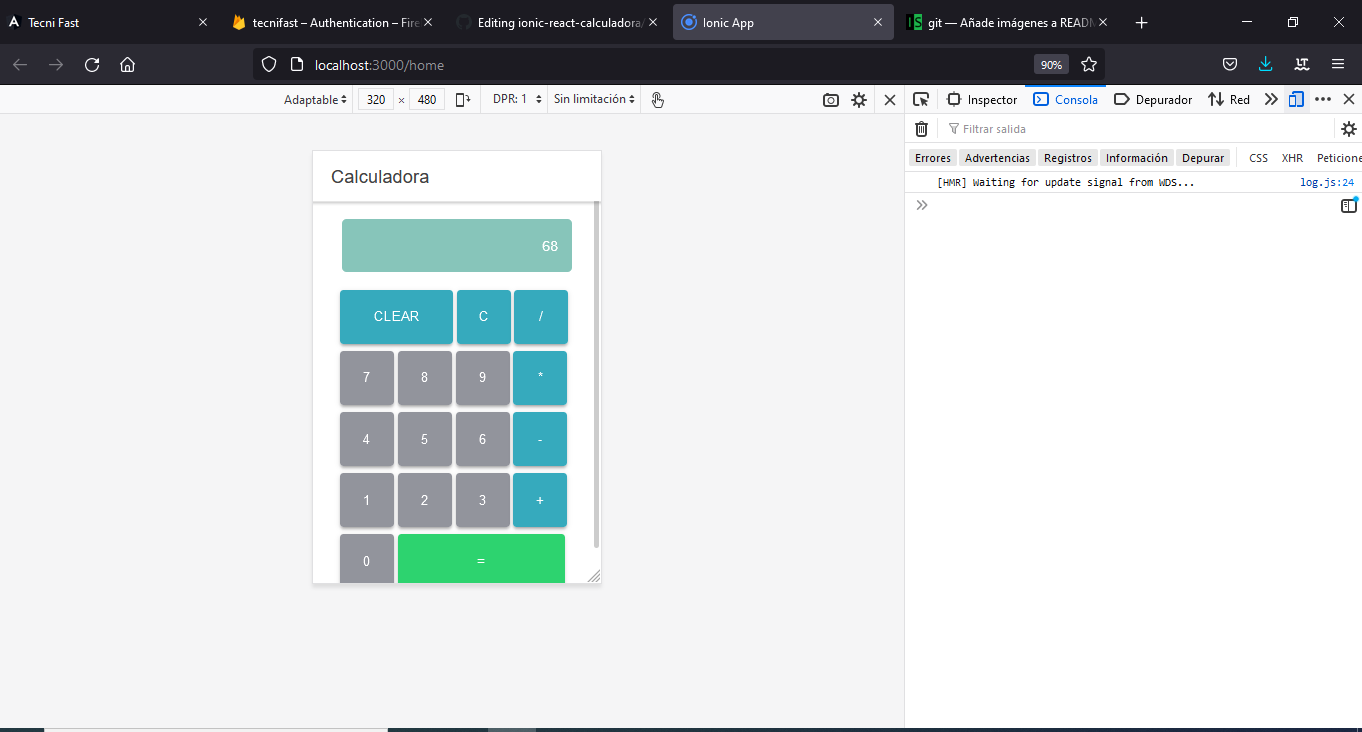Image resolution: width=1362 pixels, height=732 pixels.
Task: Open the Adaptable device size dropdown
Action: [314, 99]
